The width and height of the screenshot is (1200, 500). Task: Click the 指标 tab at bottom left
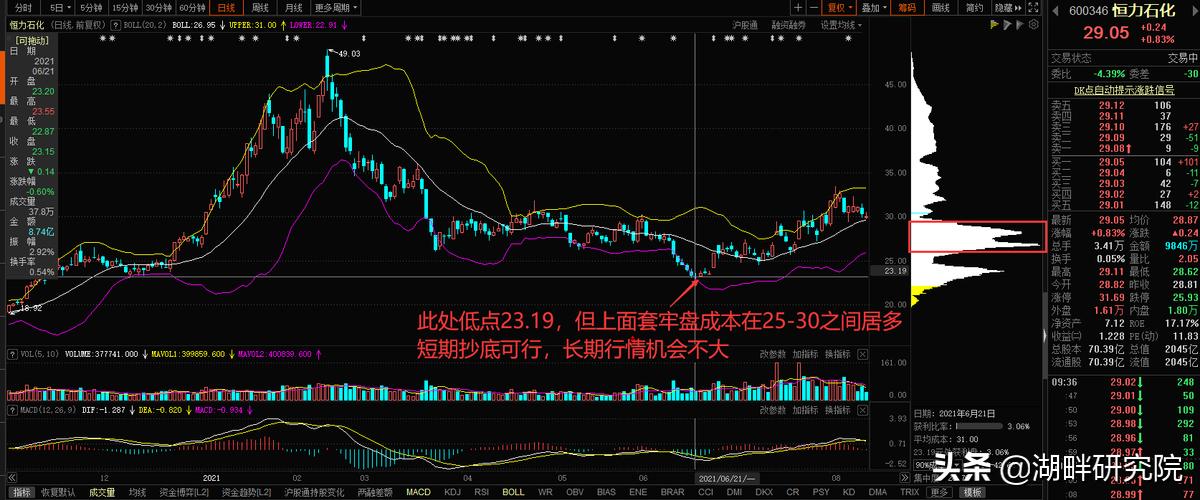coord(22,493)
